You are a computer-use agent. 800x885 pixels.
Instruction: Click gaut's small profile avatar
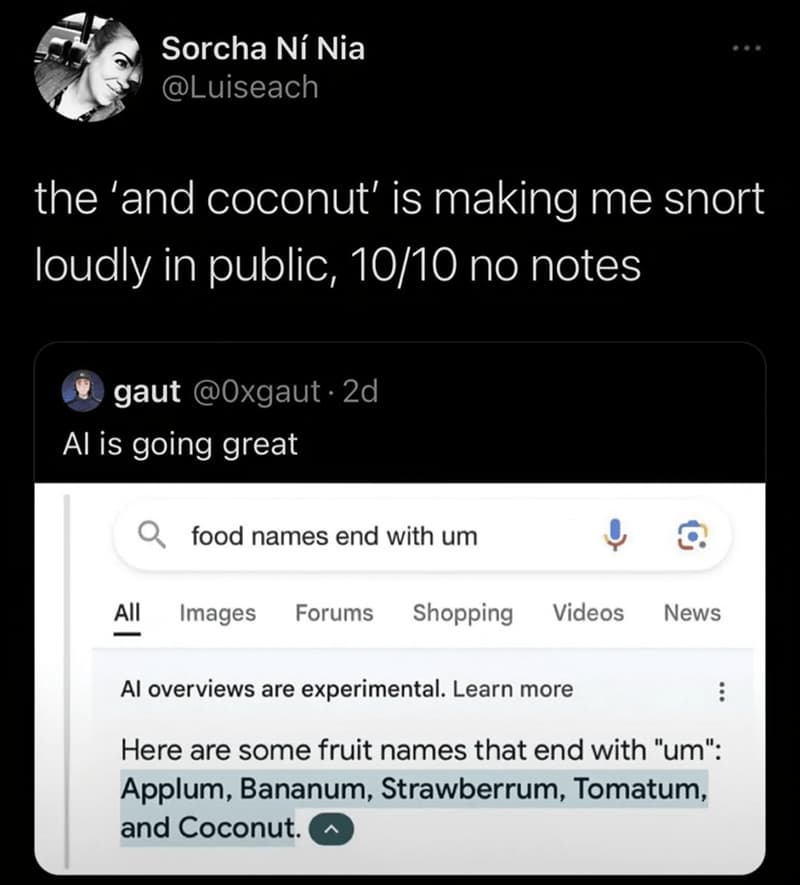point(82,391)
